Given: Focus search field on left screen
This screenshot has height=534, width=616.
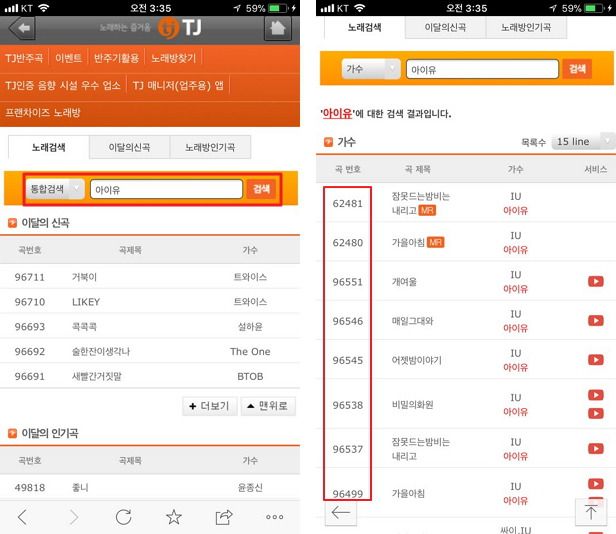Looking at the screenshot, I should [166, 189].
